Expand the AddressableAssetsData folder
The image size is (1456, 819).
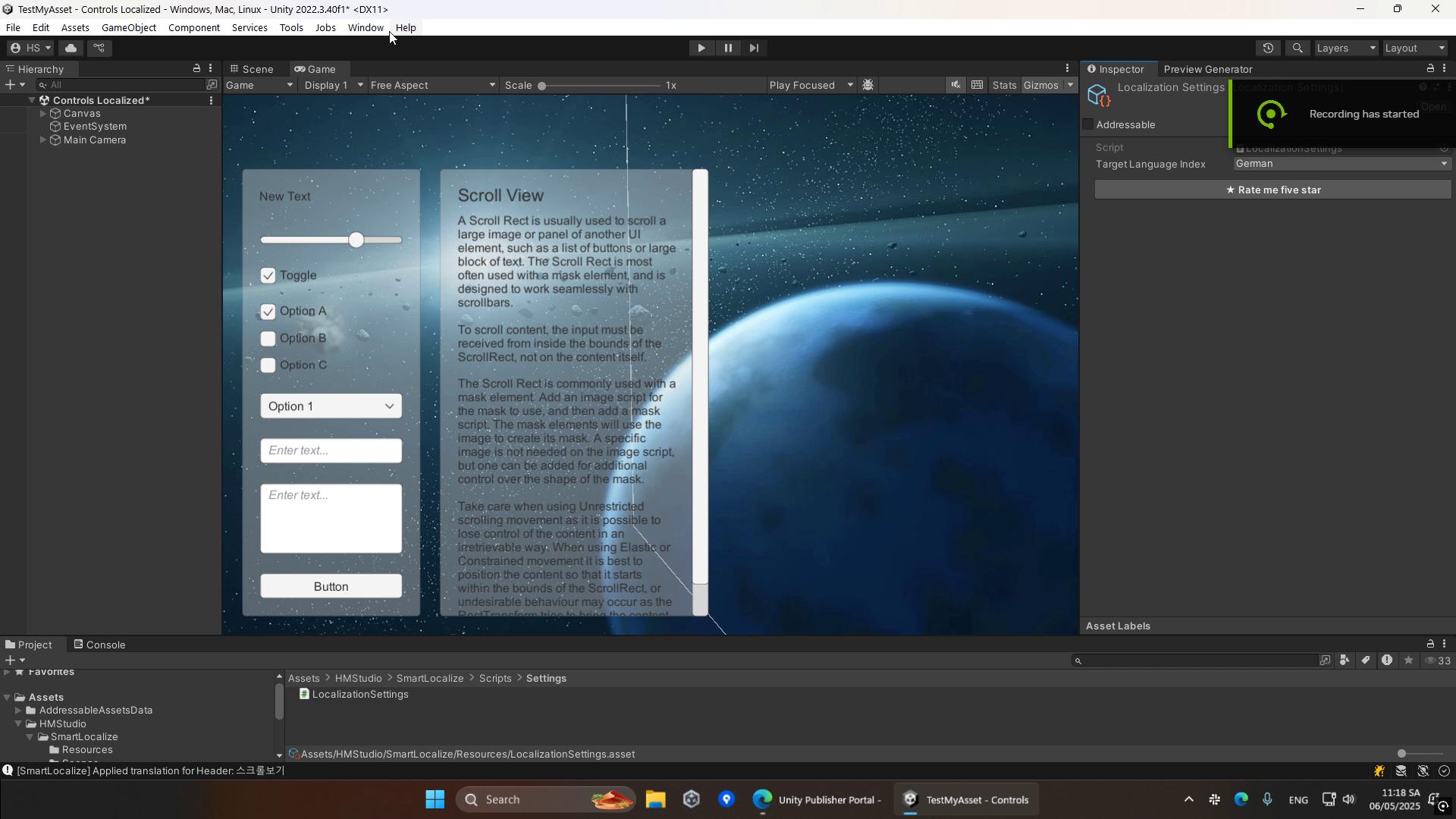pos(18,711)
